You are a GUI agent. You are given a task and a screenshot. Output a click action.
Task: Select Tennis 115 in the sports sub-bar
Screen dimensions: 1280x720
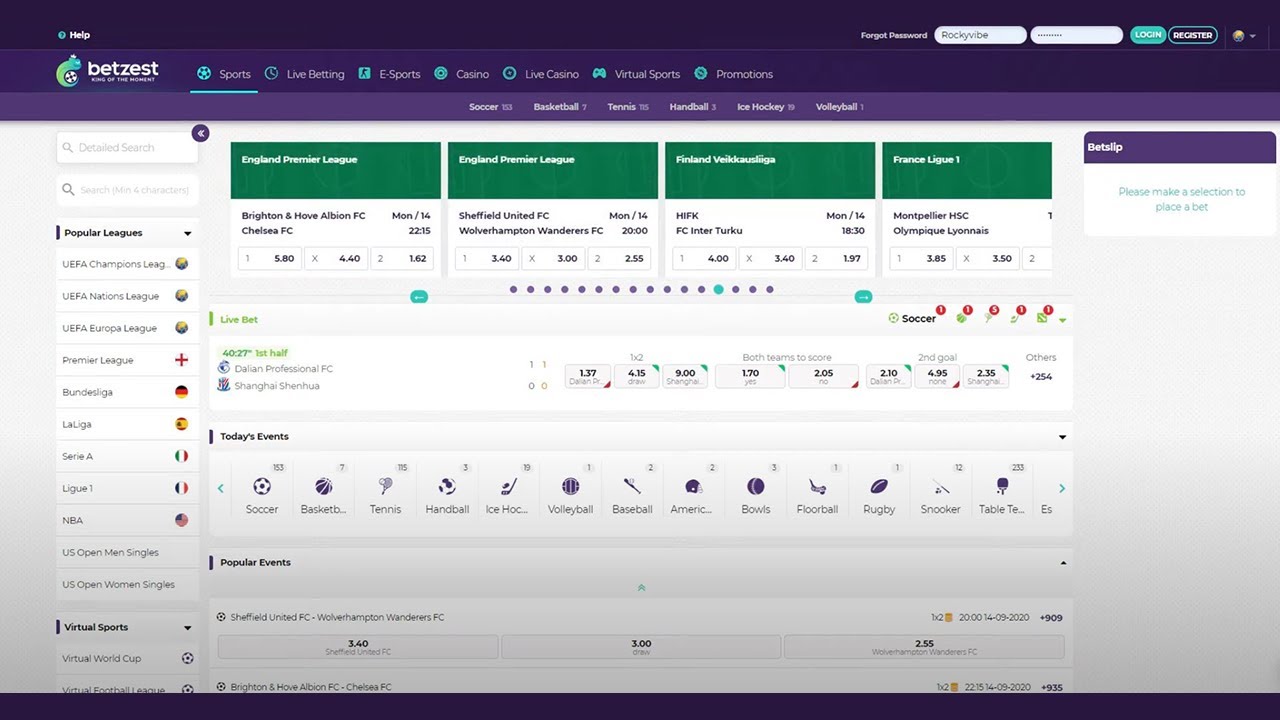pyautogui.click(x=628, y=107)
